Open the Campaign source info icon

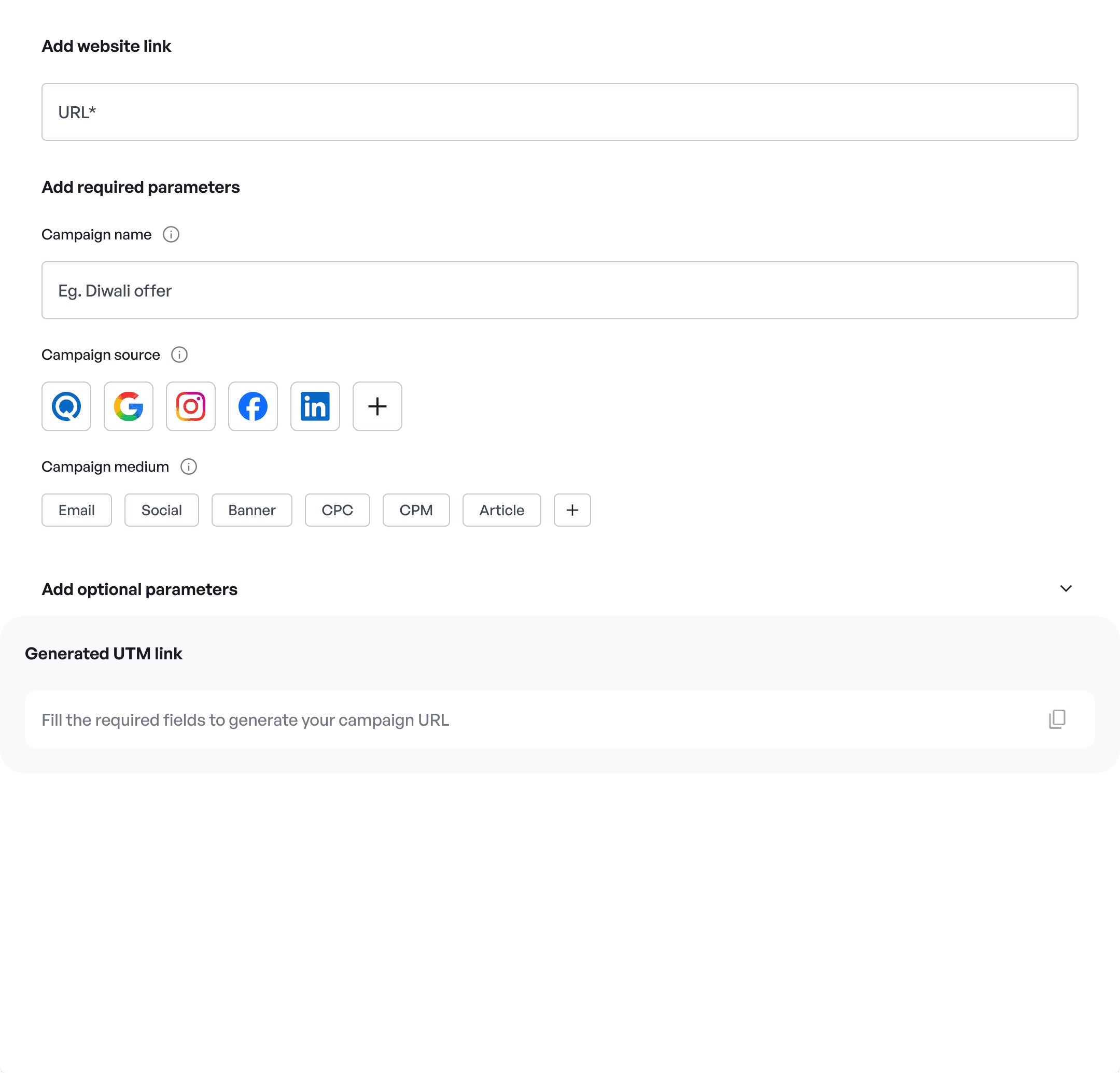[179, 355]
